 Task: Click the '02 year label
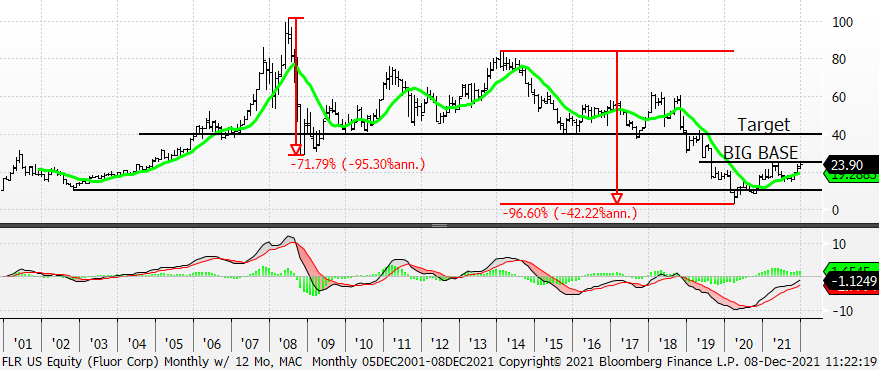[x=61, y=343]
